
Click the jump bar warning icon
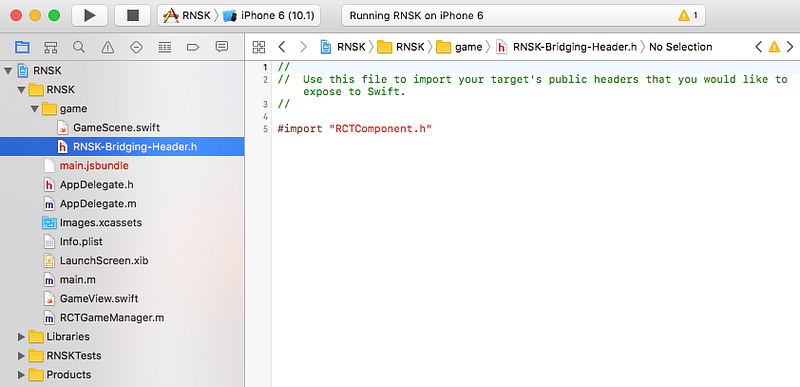click(774, 47)
